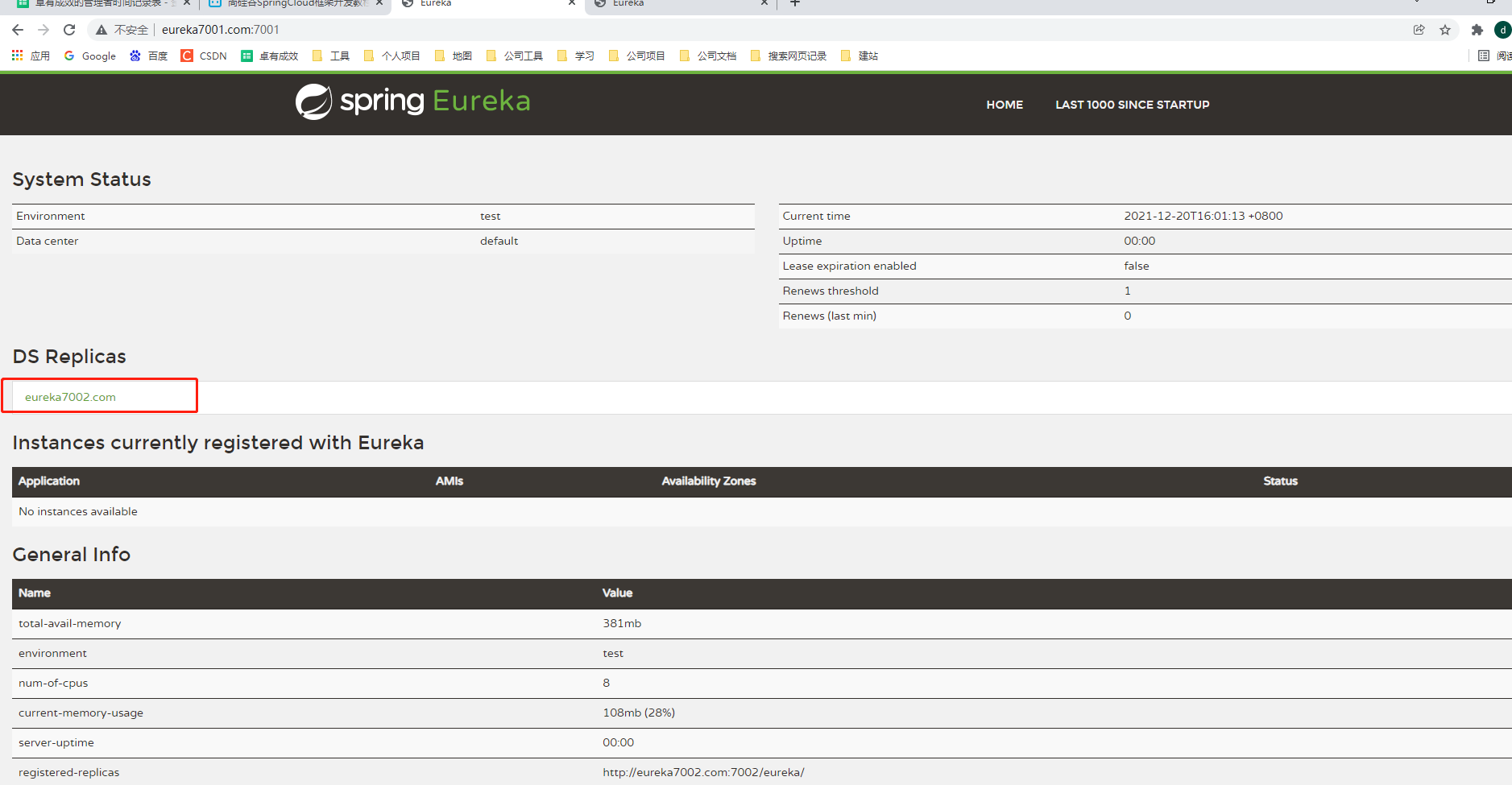Click the 'No instances available' row
1512x785 pixels.
761,511
